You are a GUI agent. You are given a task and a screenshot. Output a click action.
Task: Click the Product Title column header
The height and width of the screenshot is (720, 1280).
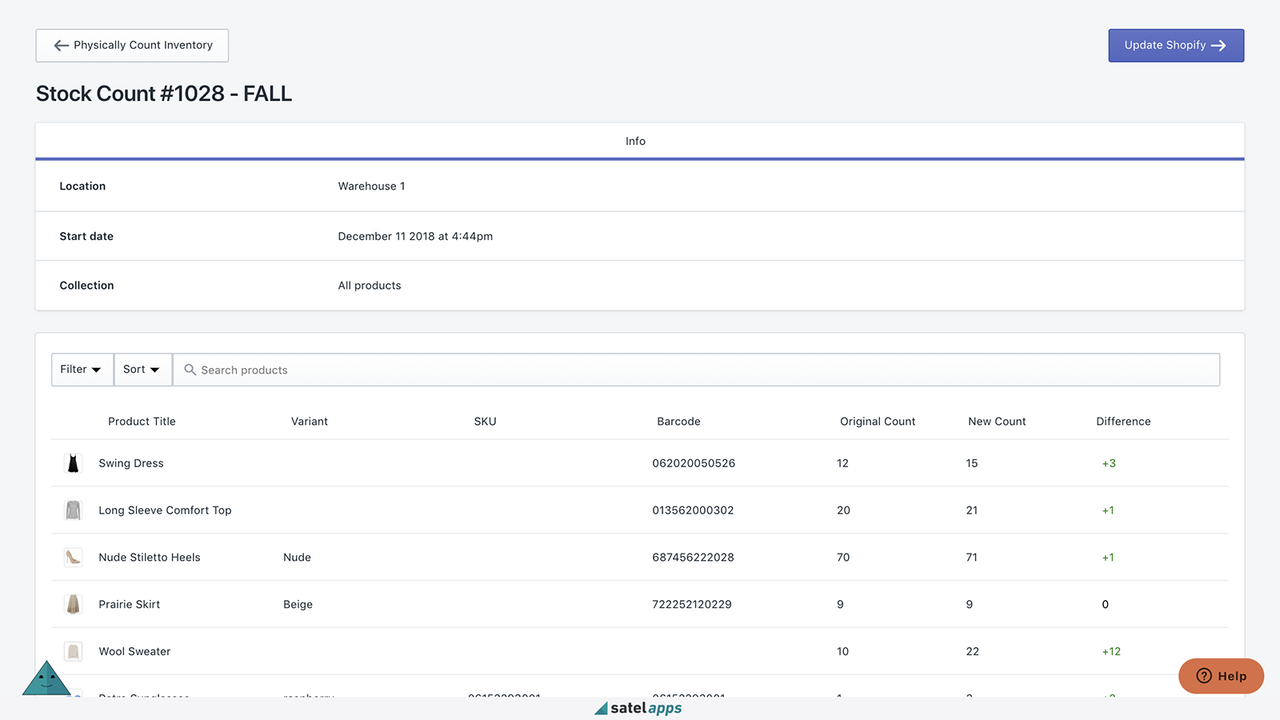tap(141, 421)
